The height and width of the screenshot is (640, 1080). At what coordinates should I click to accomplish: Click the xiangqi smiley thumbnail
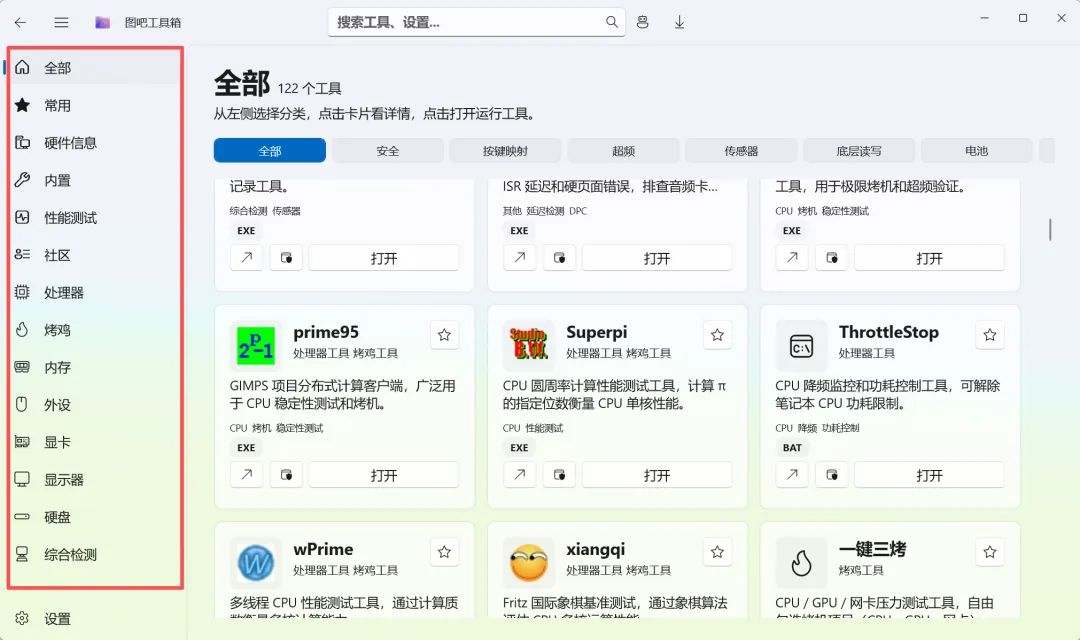click(x=528, y=563)
